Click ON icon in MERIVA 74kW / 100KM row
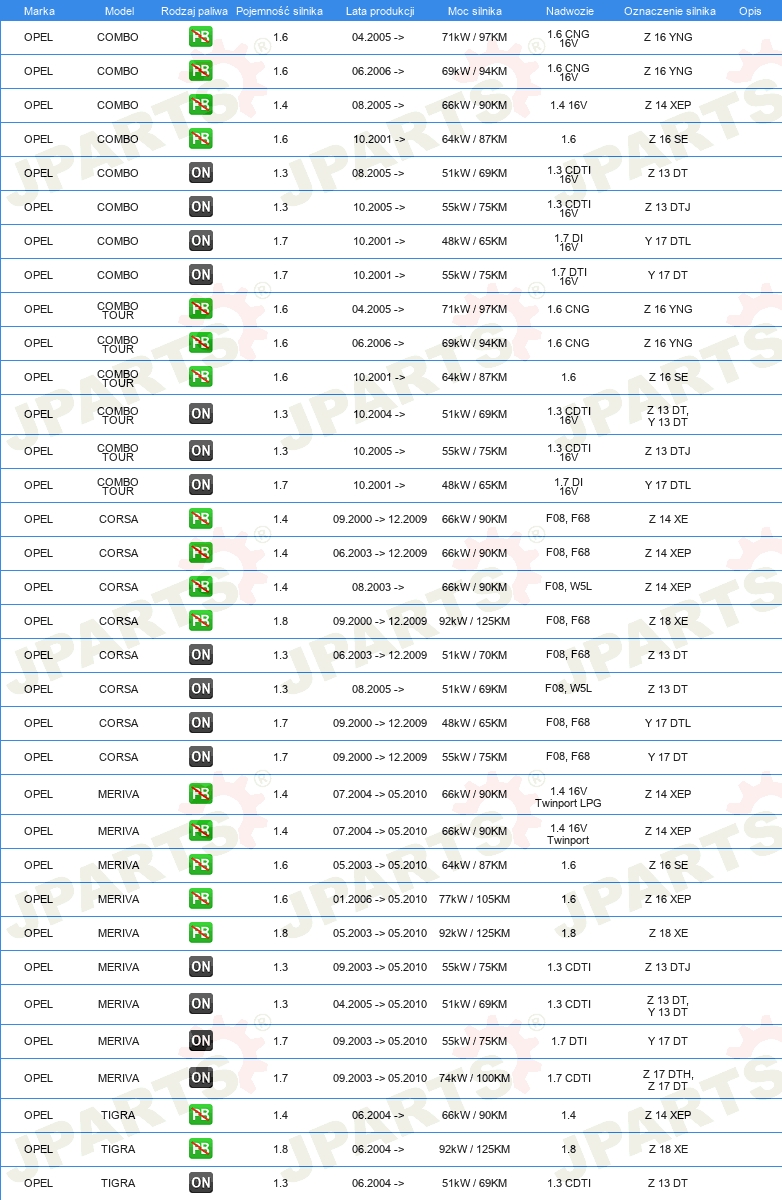 click(x=200, y=1078)
